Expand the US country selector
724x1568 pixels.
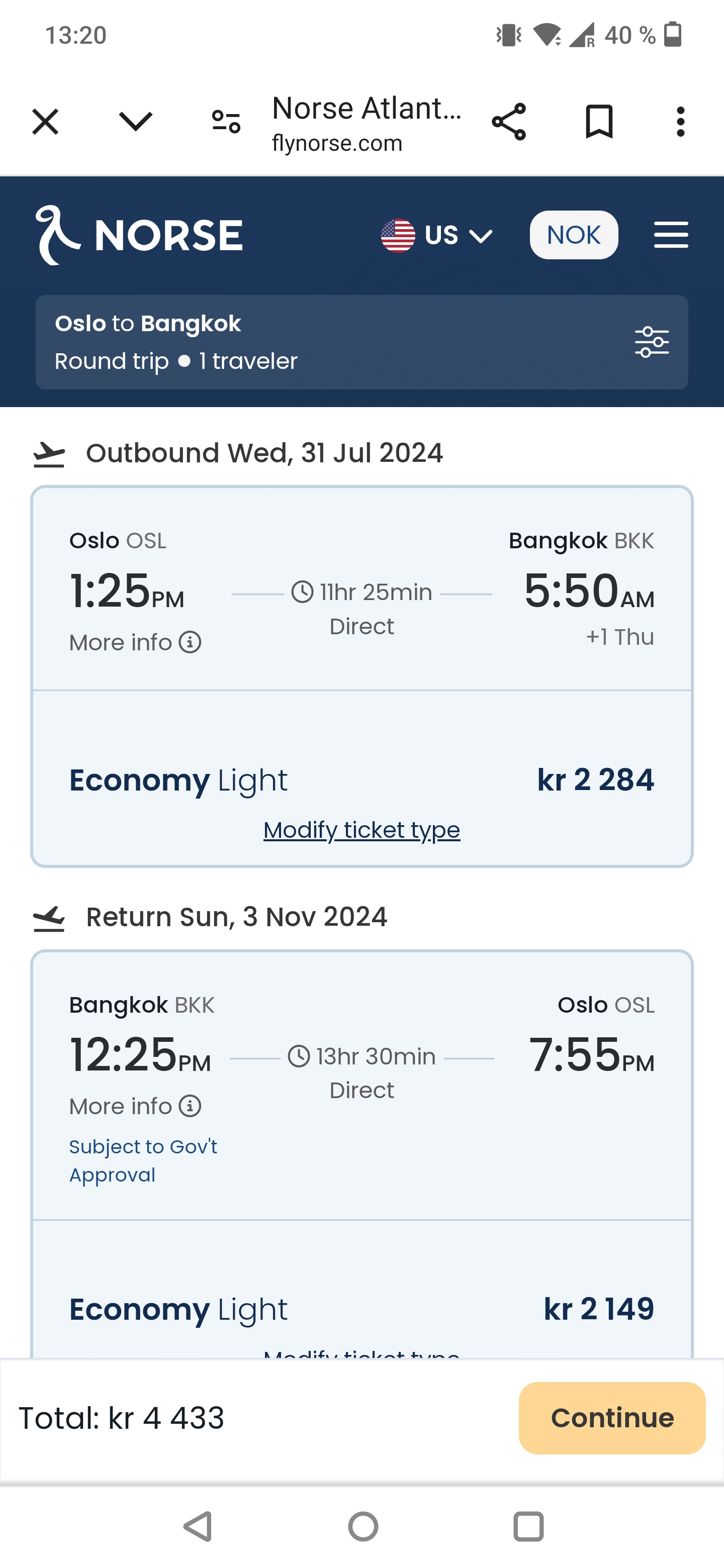tap(436, 235)
